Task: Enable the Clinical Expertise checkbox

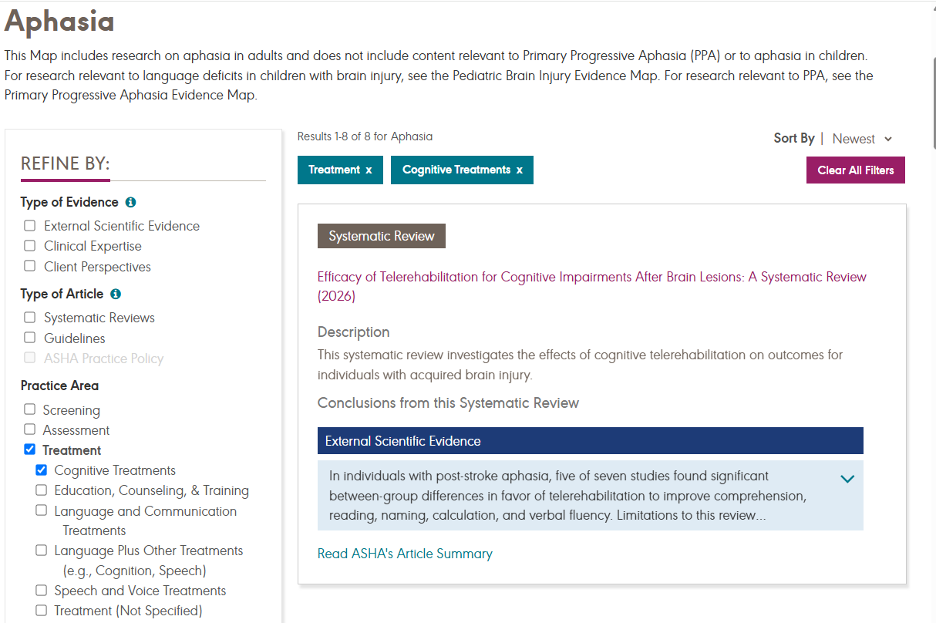Action: 29,246
